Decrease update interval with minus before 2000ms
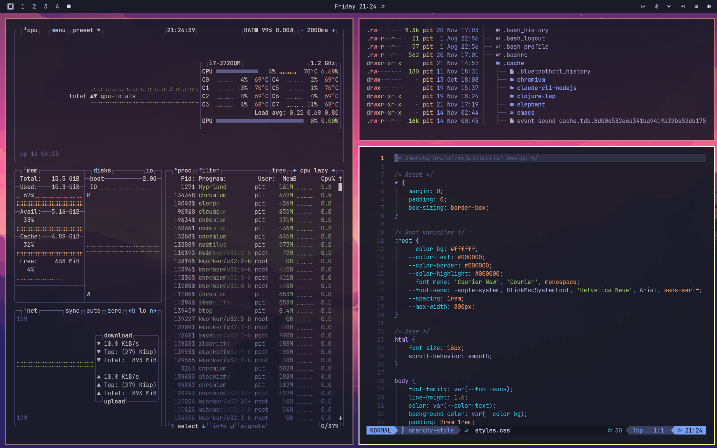The height and width of the screenshot is (448, 717). point(303,30)
